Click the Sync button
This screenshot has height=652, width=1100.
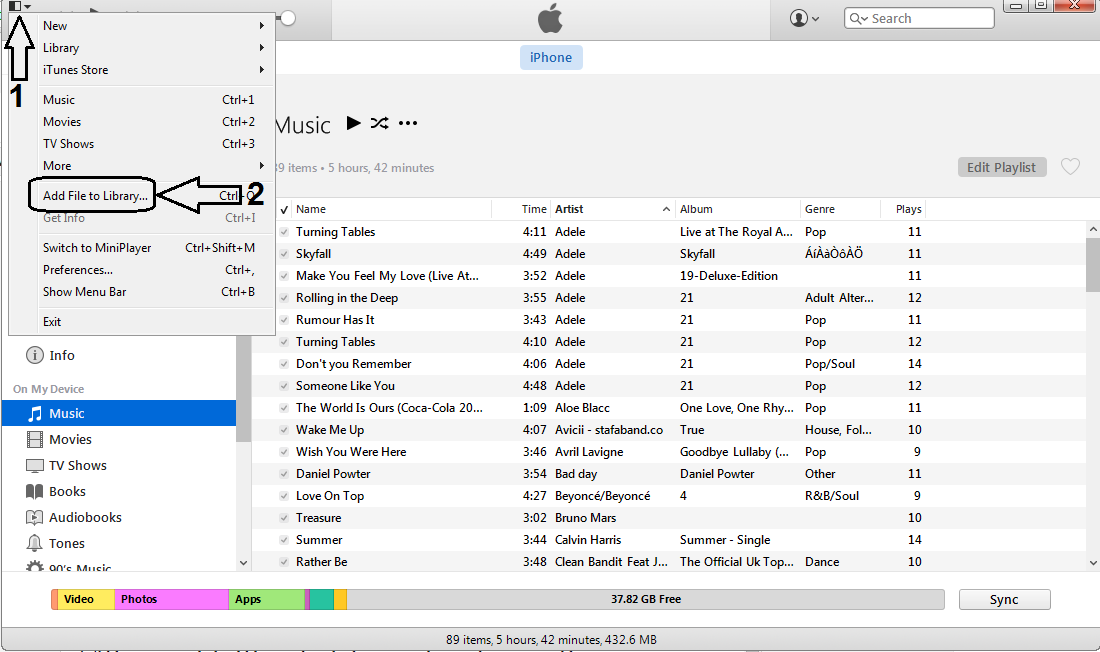pos(1004,599)
